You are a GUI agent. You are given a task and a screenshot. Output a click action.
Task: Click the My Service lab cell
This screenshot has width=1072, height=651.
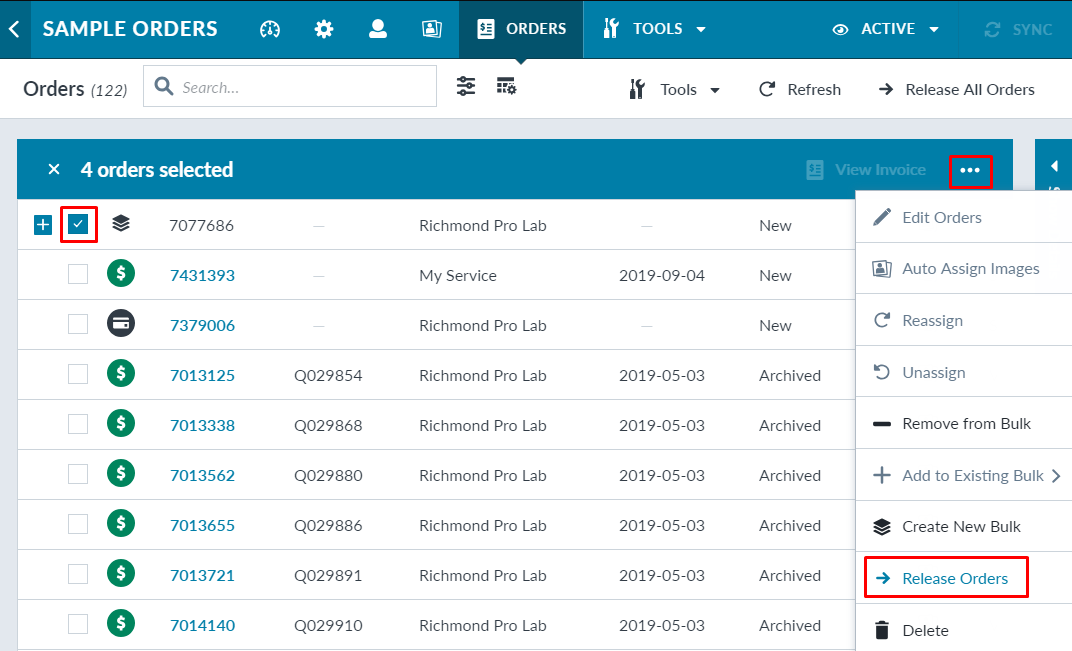pos(458,276)
